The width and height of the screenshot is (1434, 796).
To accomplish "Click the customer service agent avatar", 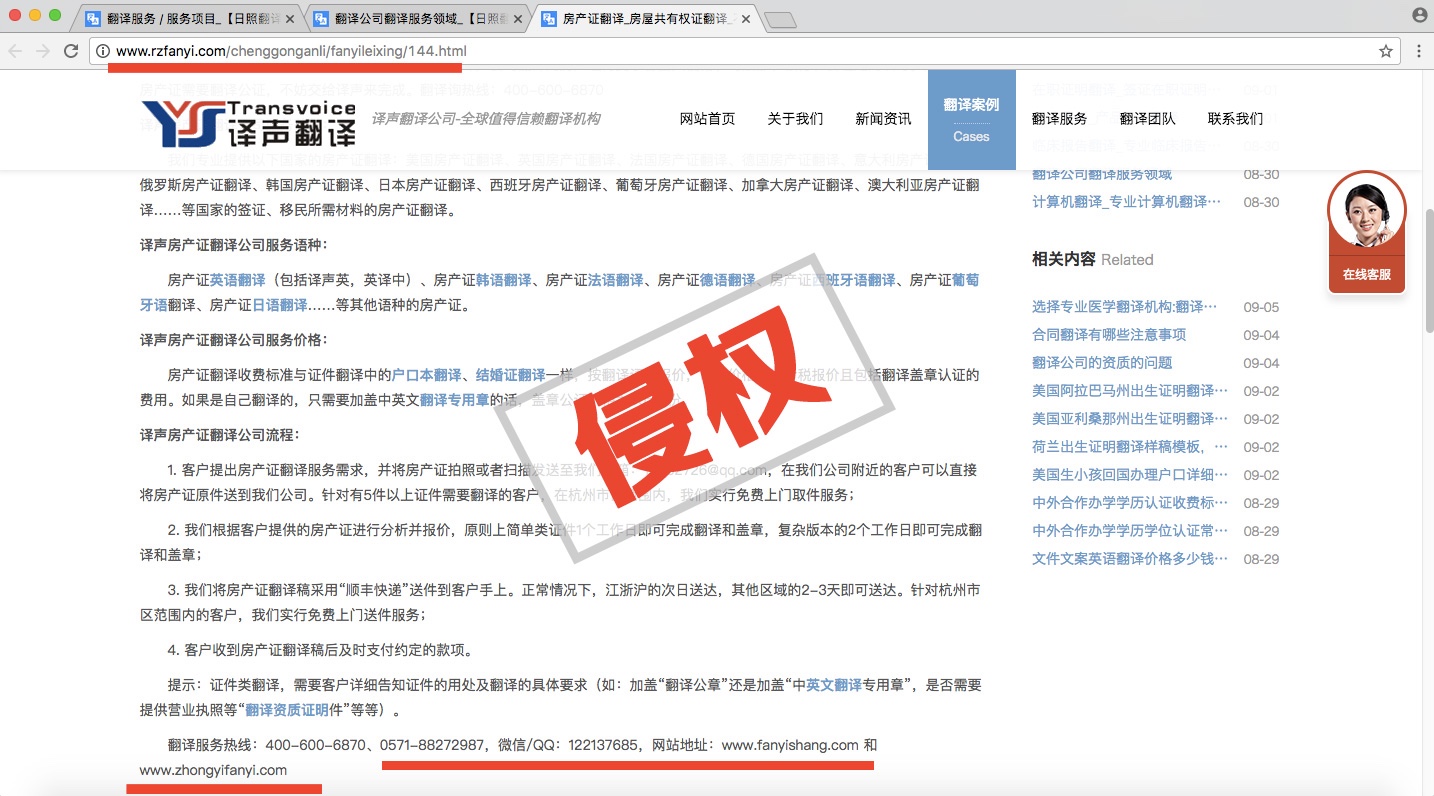I will coord(1366,211).
